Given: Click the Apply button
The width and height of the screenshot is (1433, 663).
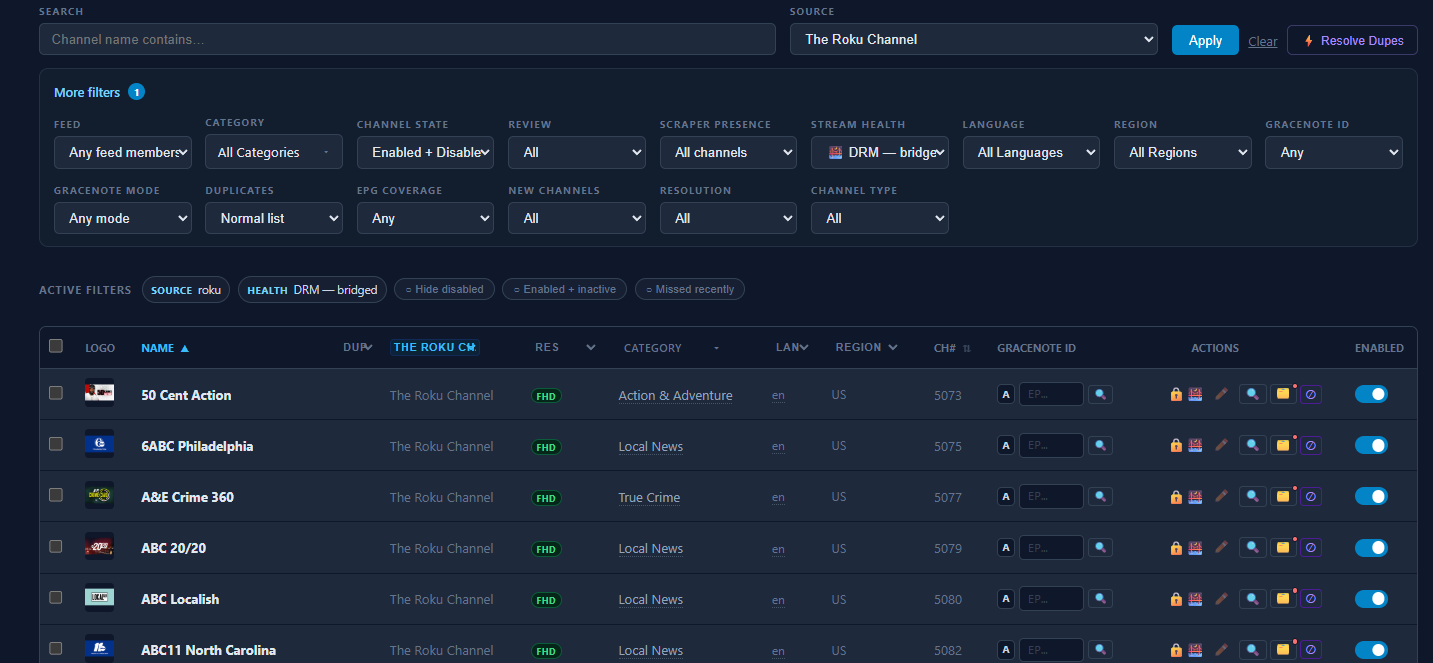Looking at the screenshot, I should point(1205,40).
